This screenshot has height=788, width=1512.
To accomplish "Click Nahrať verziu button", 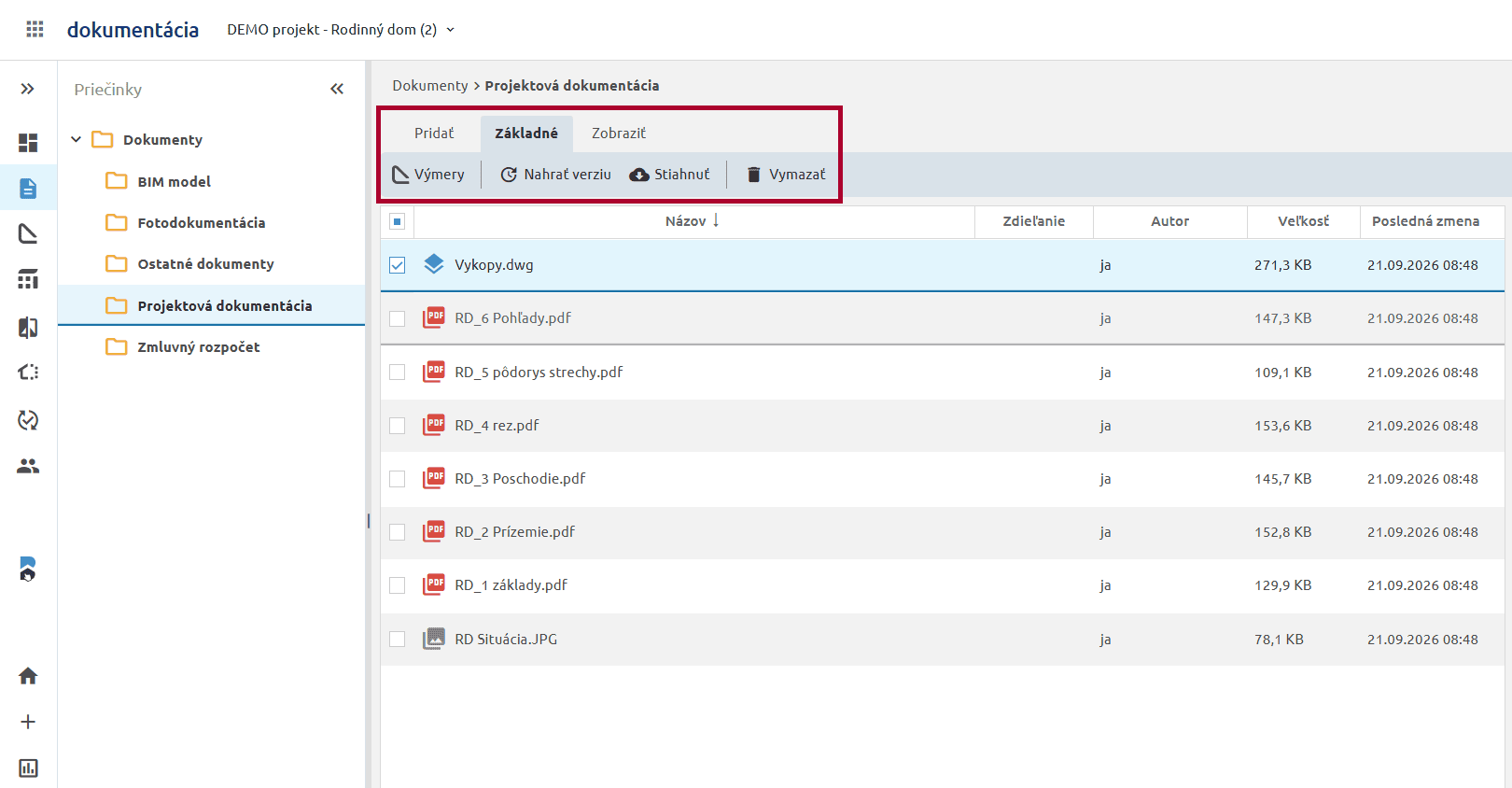I will [x=556, y=175].
